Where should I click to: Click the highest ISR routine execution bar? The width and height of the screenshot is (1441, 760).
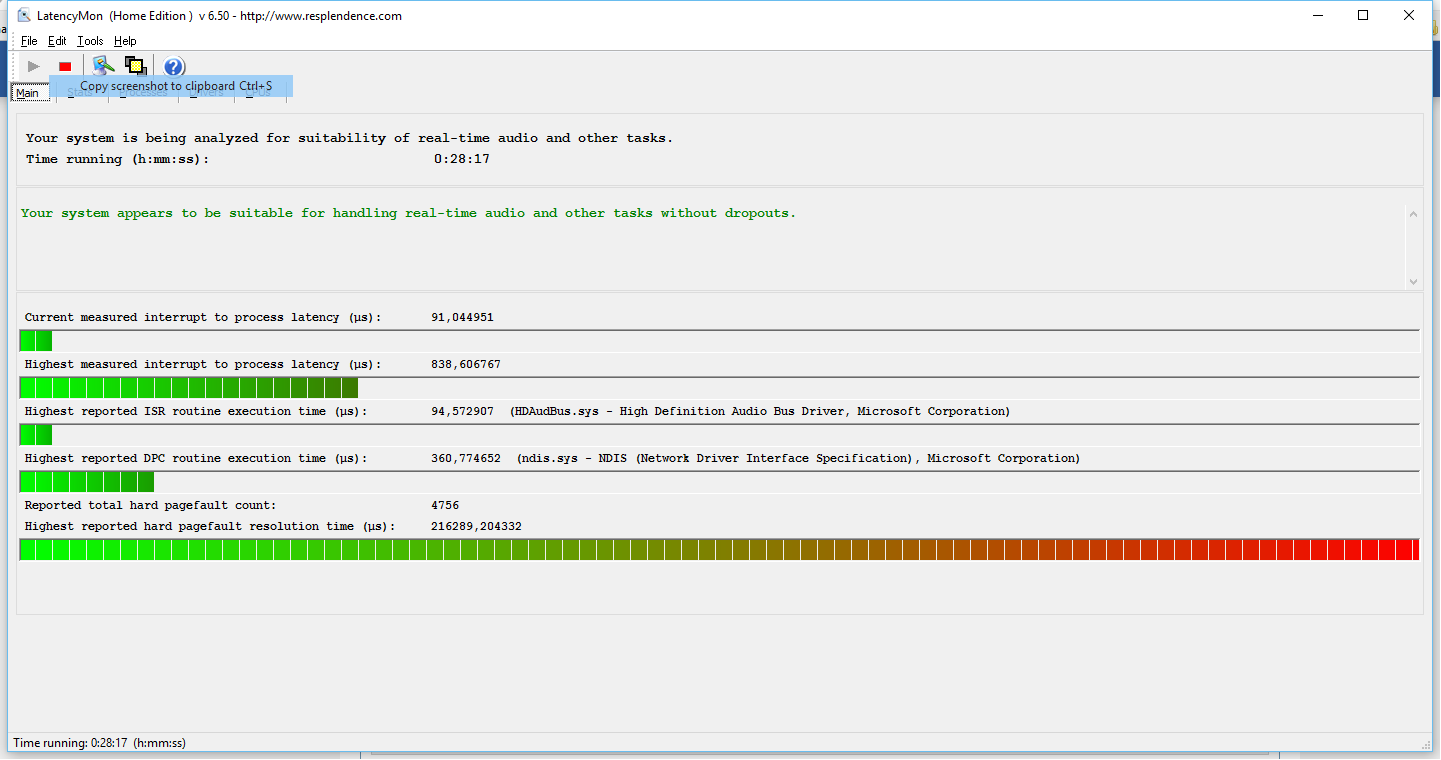[x=719, y=435]
